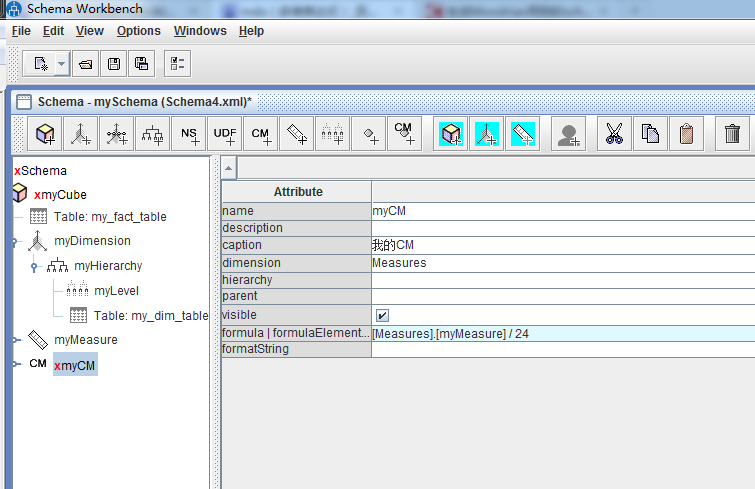The width and height of the screenshot is (755, 489).
Task: Click the up arrow button above Attribute table
Action: [229, 168]
